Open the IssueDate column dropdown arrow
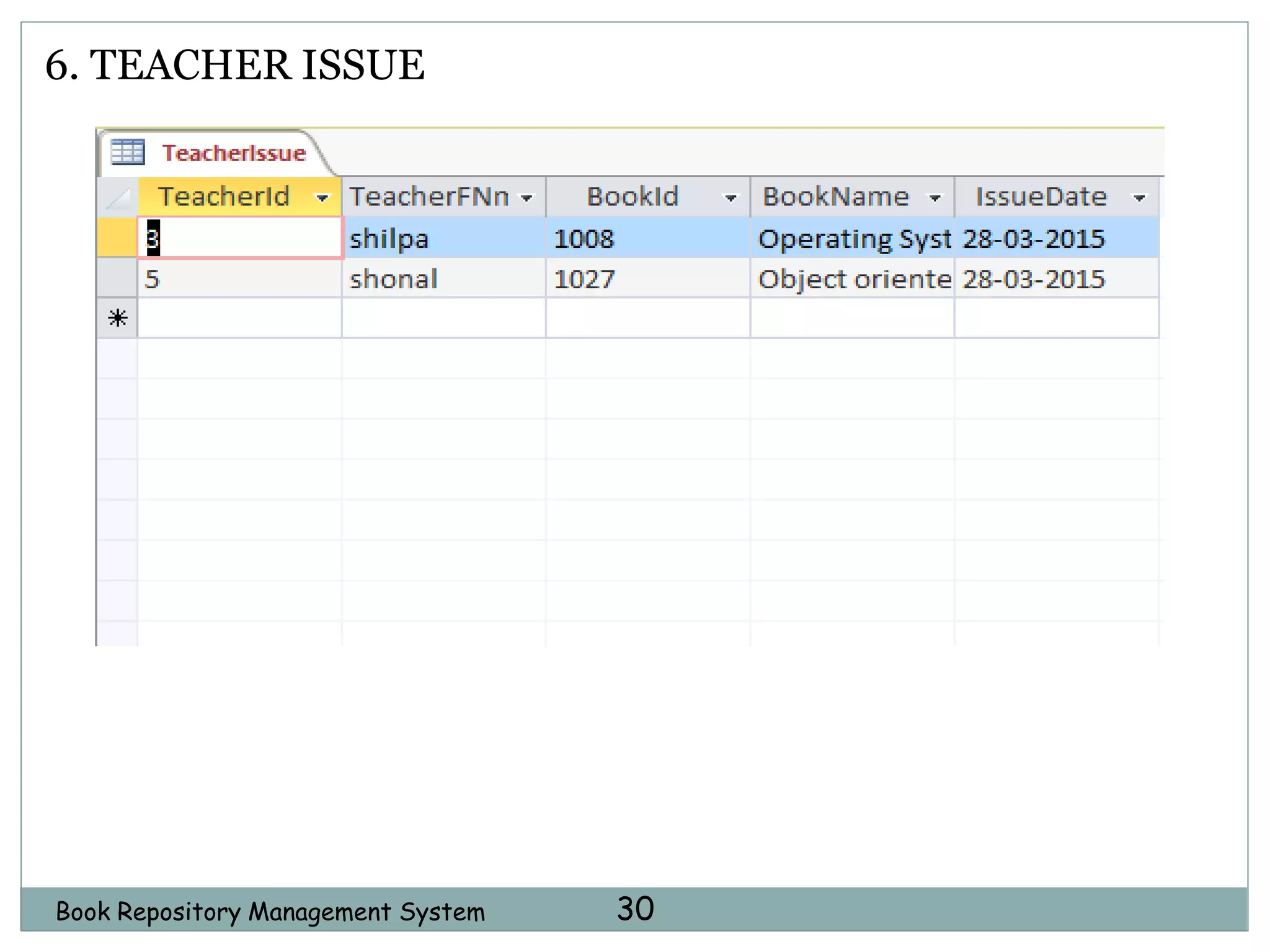The height and width of the screenshot is (952, 1270). 1139,198
